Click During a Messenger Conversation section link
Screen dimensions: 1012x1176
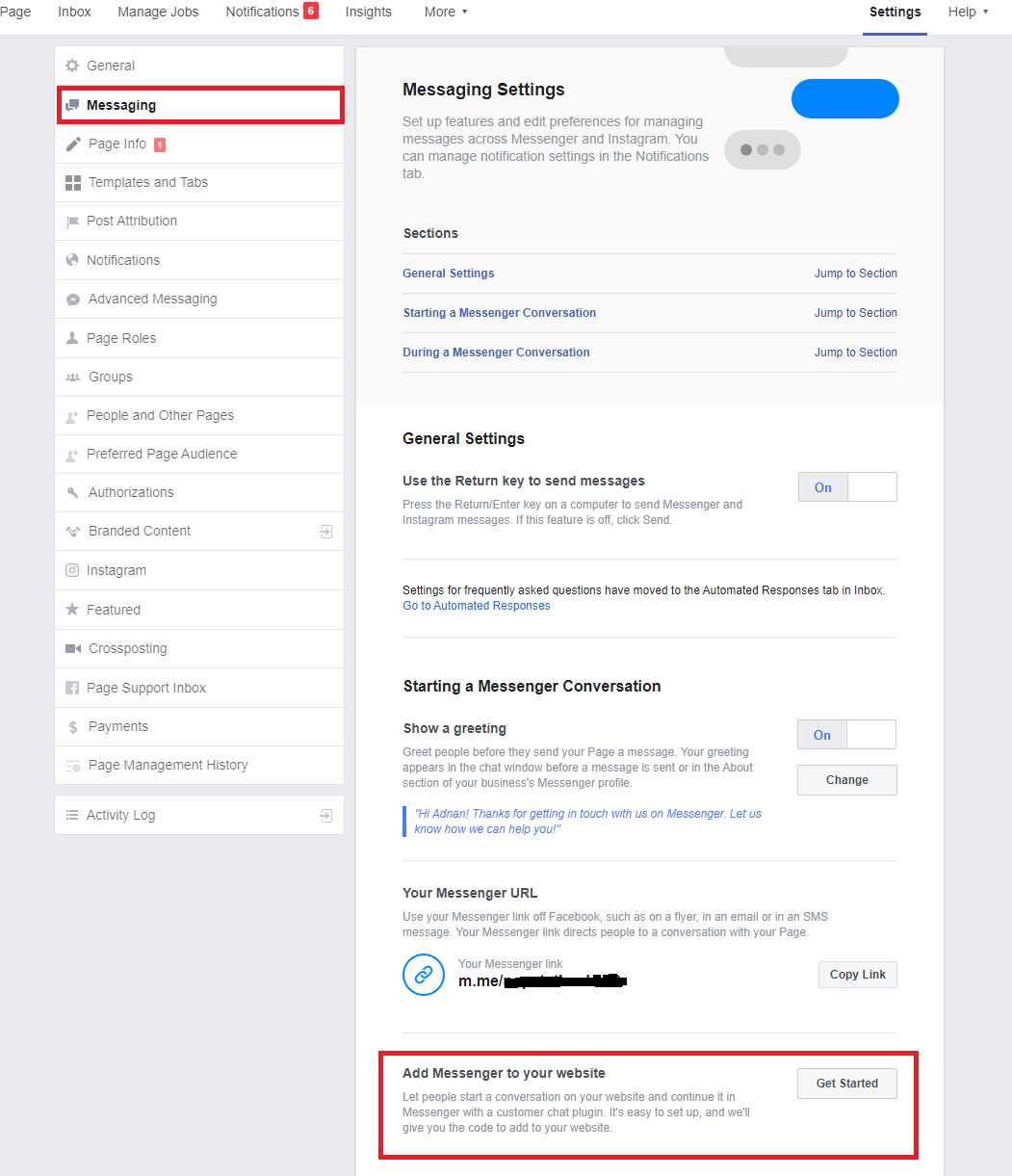click(x=497, y=353)
